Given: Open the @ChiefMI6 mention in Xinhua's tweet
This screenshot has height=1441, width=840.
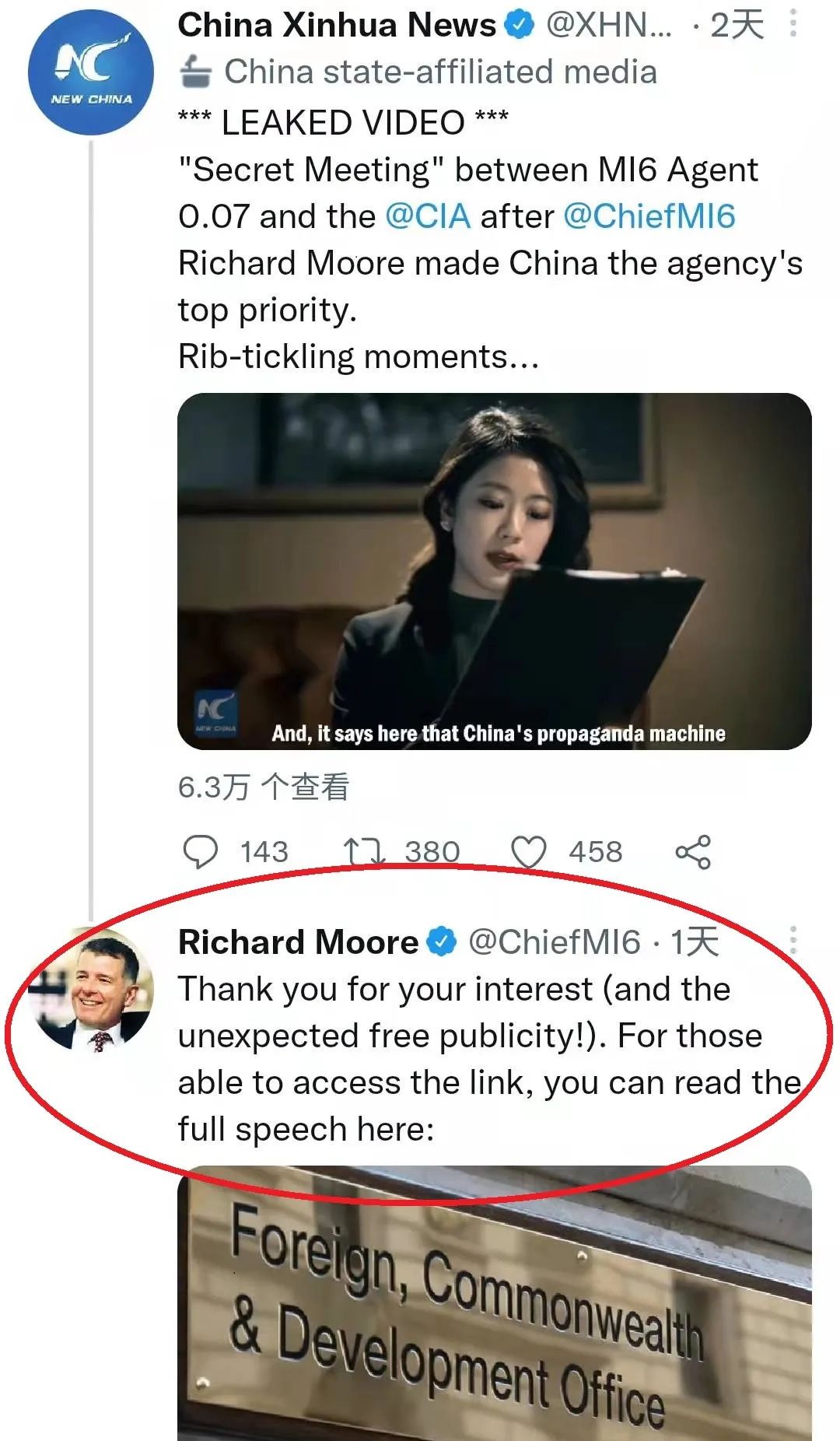Looking at the screenshot, I should click(649, 216).
